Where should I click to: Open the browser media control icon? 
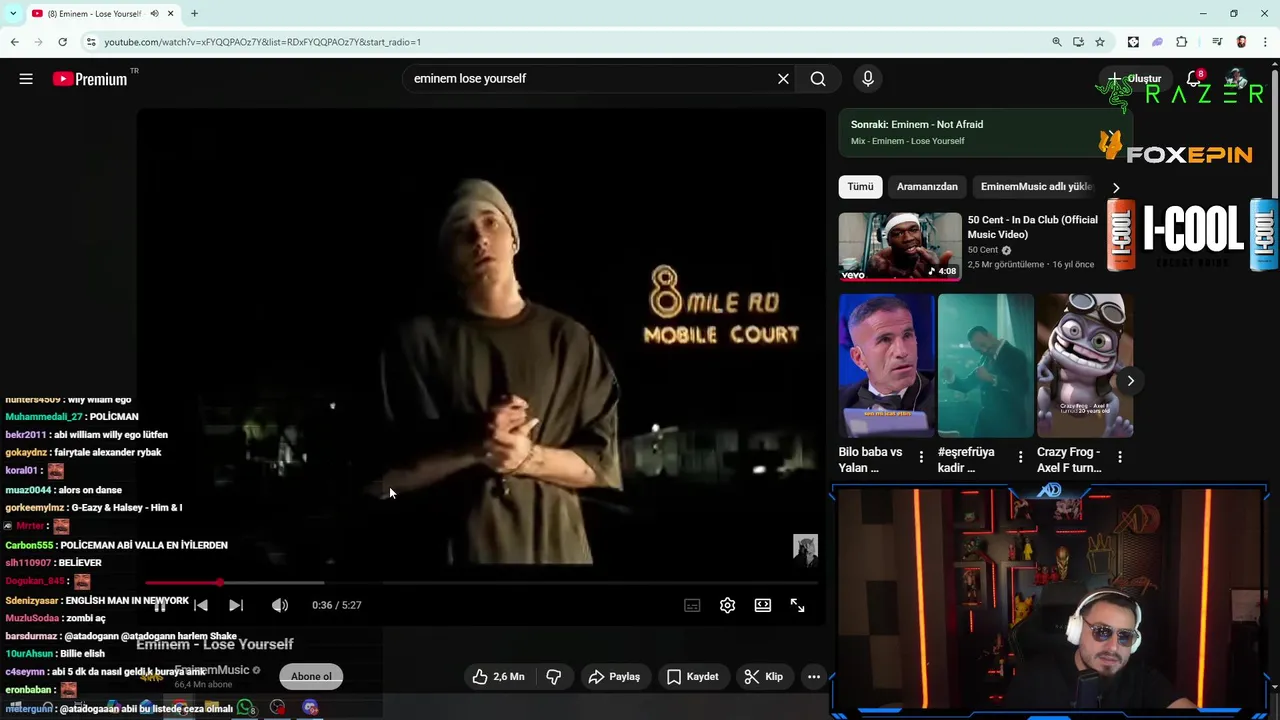click(x=1217, y=42)
